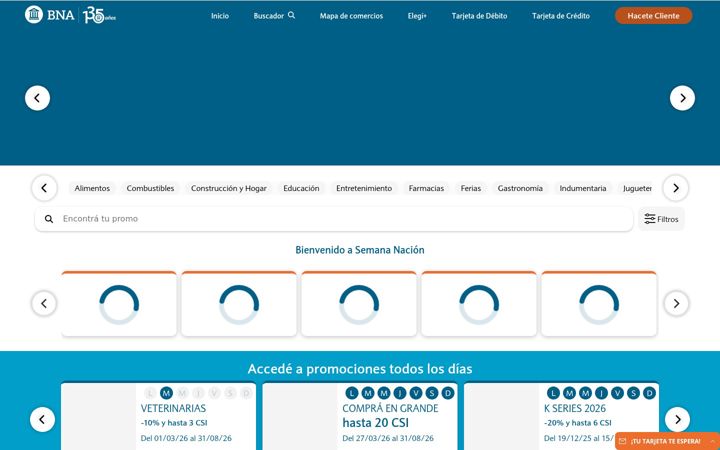Click the highlighted M day circle on the VETERINARIAS card
Viewport: 720px width, 450px height.
coord(166,393)
